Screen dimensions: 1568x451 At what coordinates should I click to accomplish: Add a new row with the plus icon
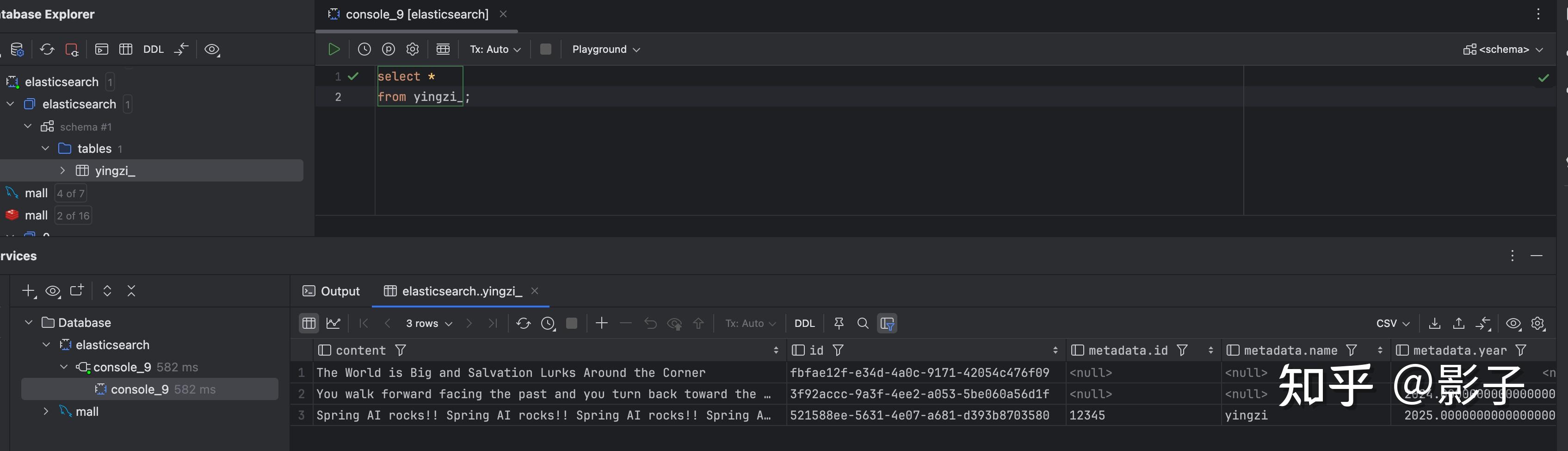(601, 324)
